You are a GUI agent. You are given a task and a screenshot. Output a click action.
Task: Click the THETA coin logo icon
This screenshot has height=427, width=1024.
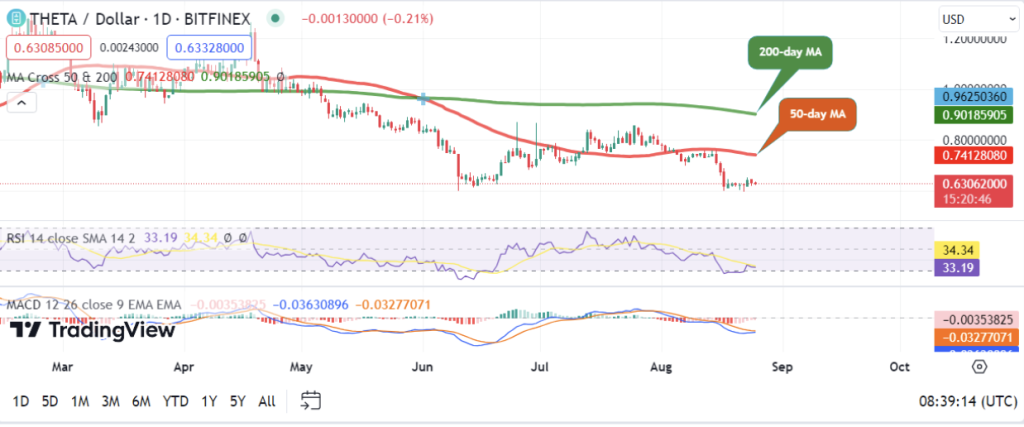pyautogui.click(x=14, y=18)
